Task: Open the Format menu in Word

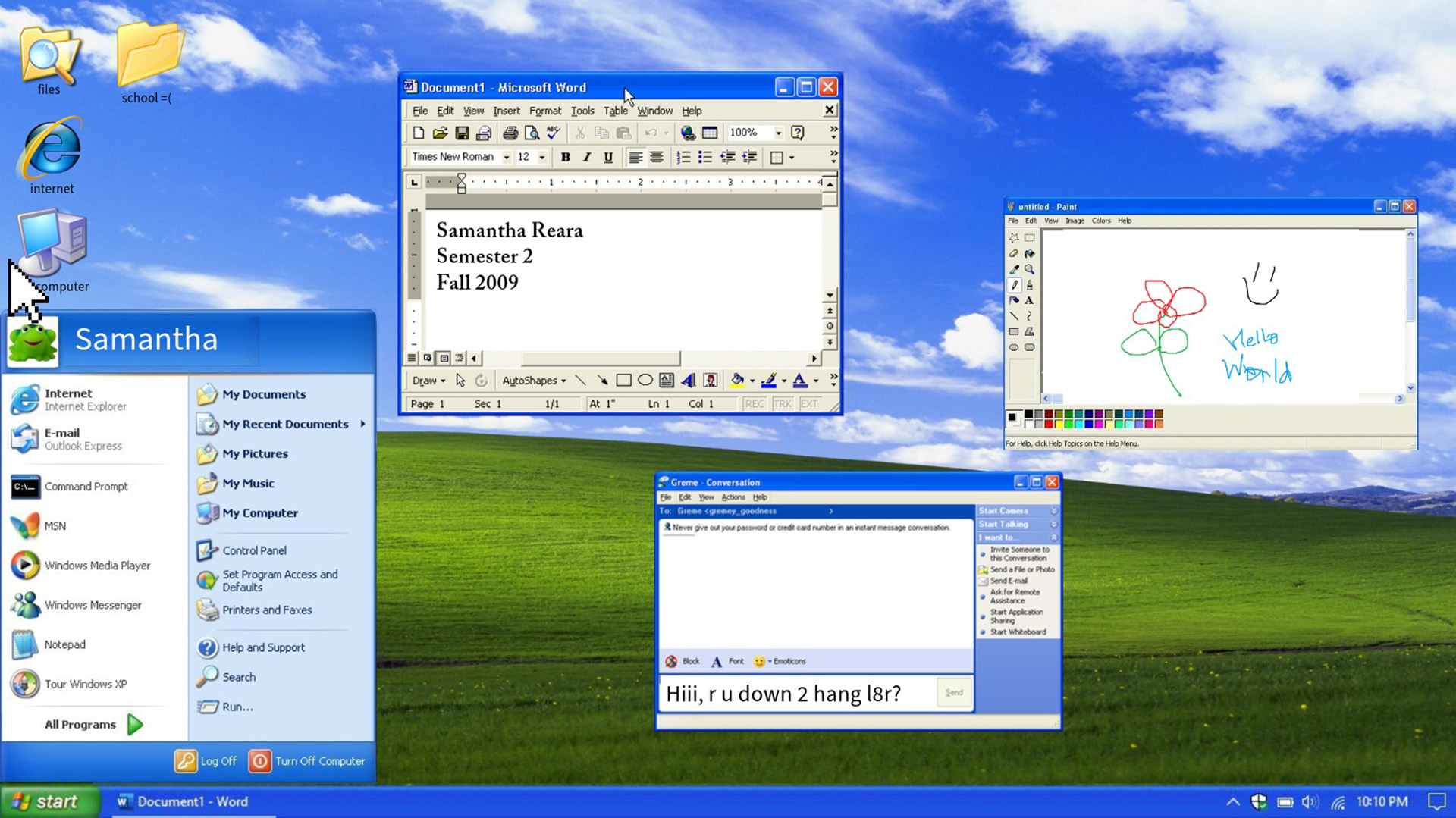Action: coord(544,111)
